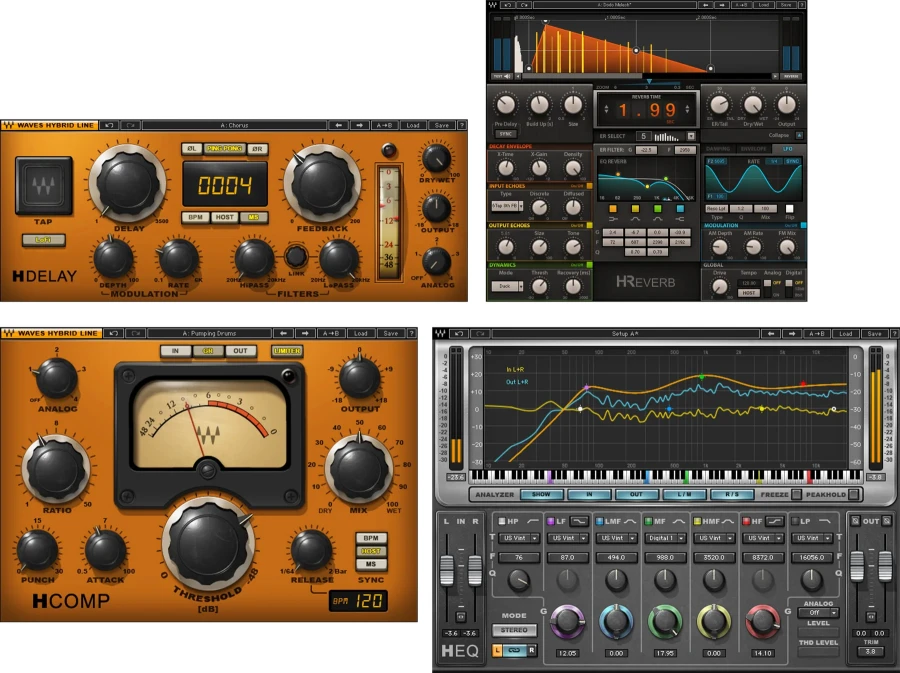Click undo arrow in H-Comp toolbar
Viewport: 900px width, 673px height.
point(114,333)
